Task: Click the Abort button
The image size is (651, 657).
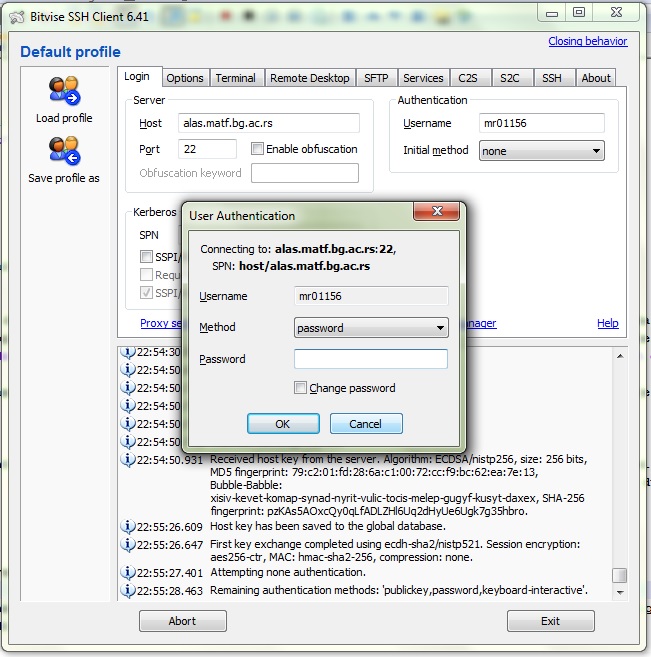Action: click(x=183, y=621)
